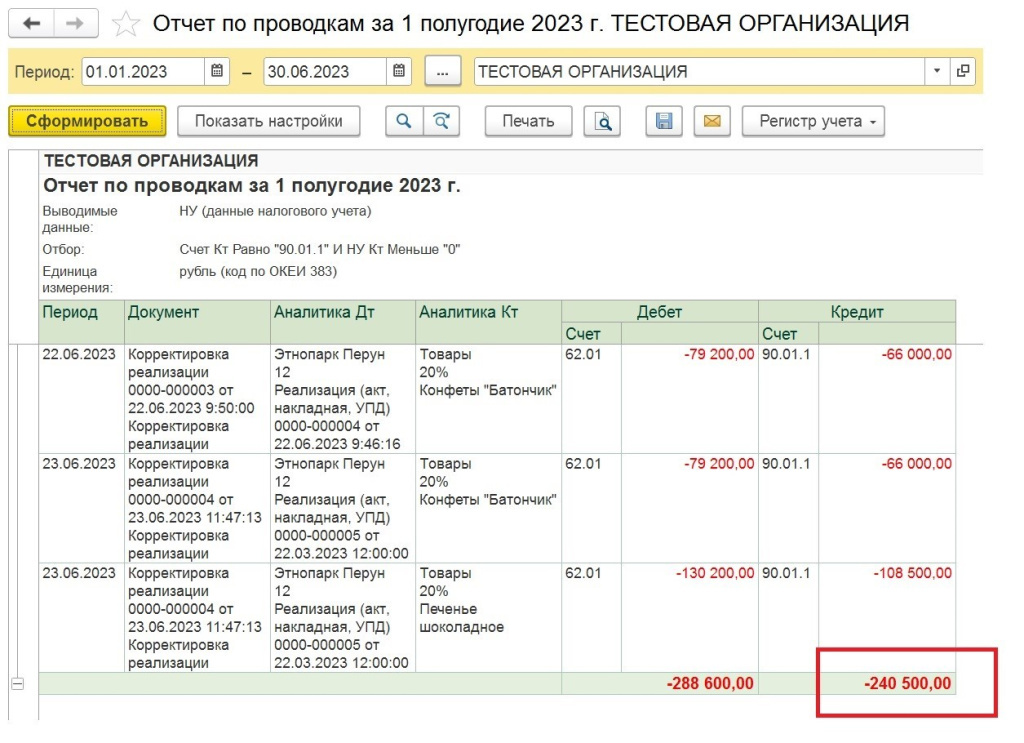
Task: Click рубль (код по ОКЕИ 383) text
Action: click(258, 271)
